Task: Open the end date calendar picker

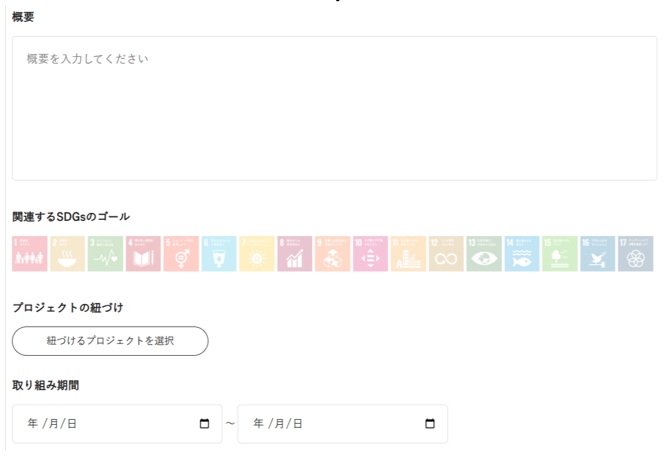Action: (x=430, y=423)
